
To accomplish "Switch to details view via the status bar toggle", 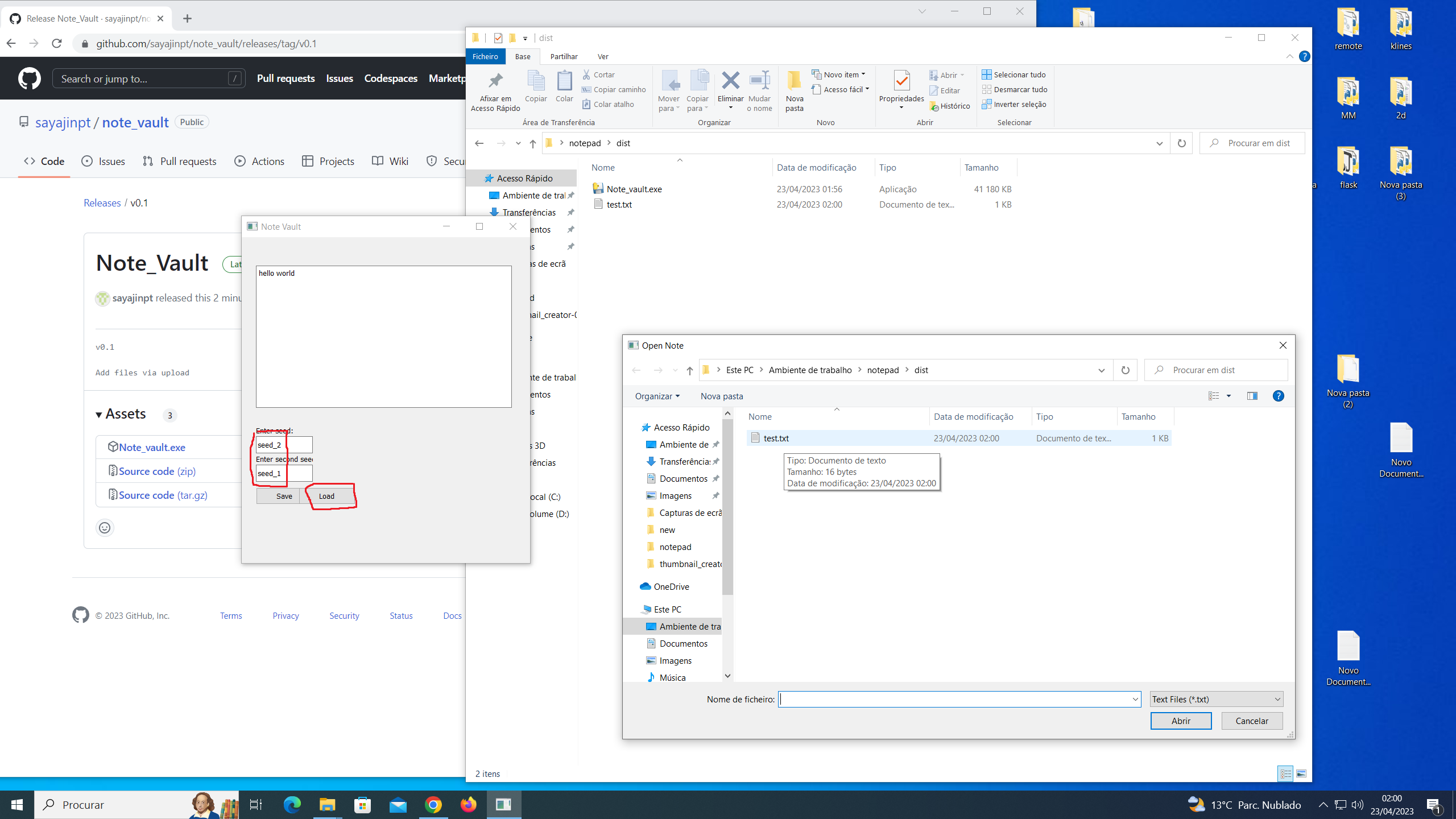I will 1286,773.
